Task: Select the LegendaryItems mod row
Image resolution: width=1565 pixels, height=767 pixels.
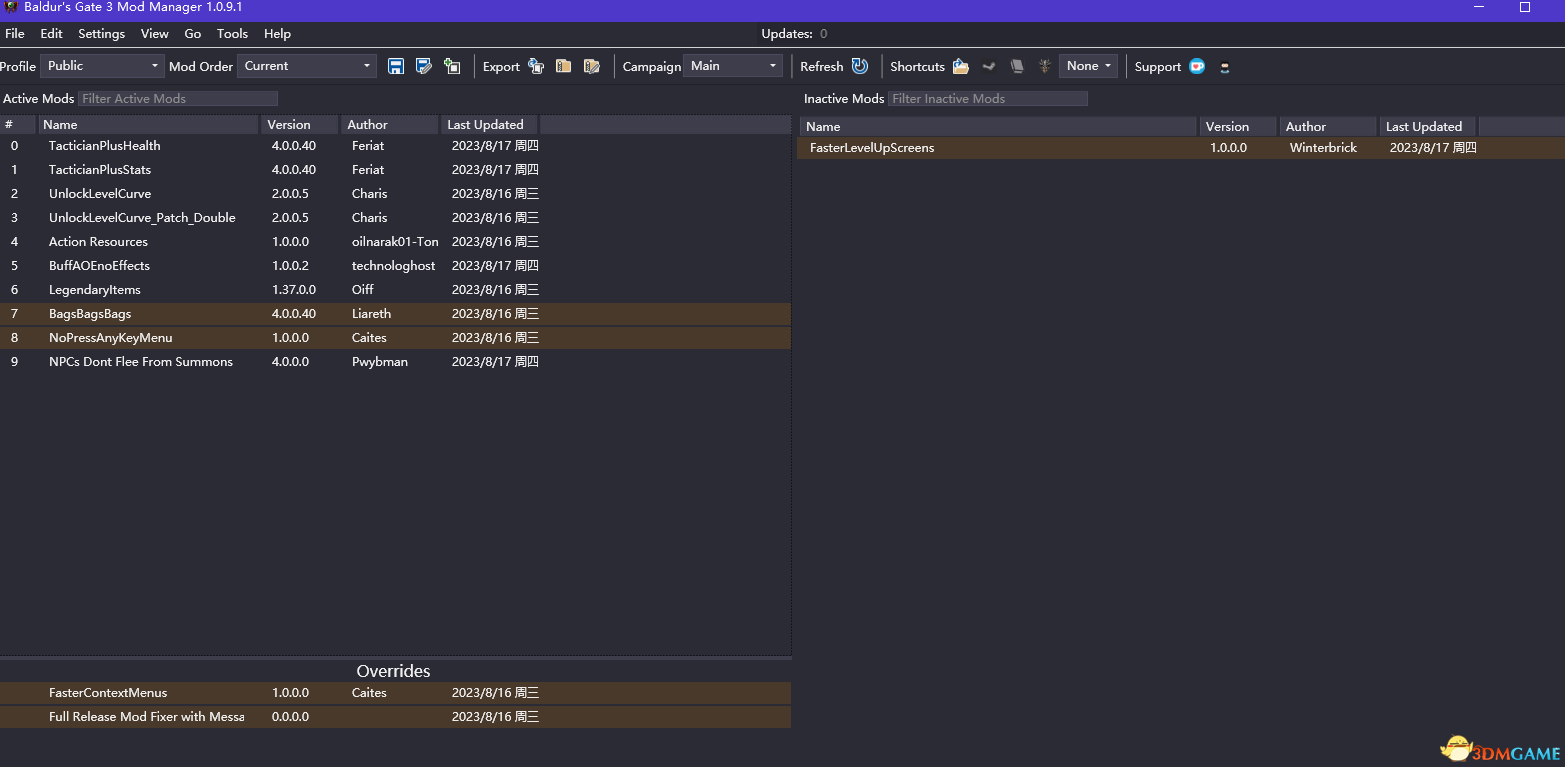Action: [x=95, y=290]
